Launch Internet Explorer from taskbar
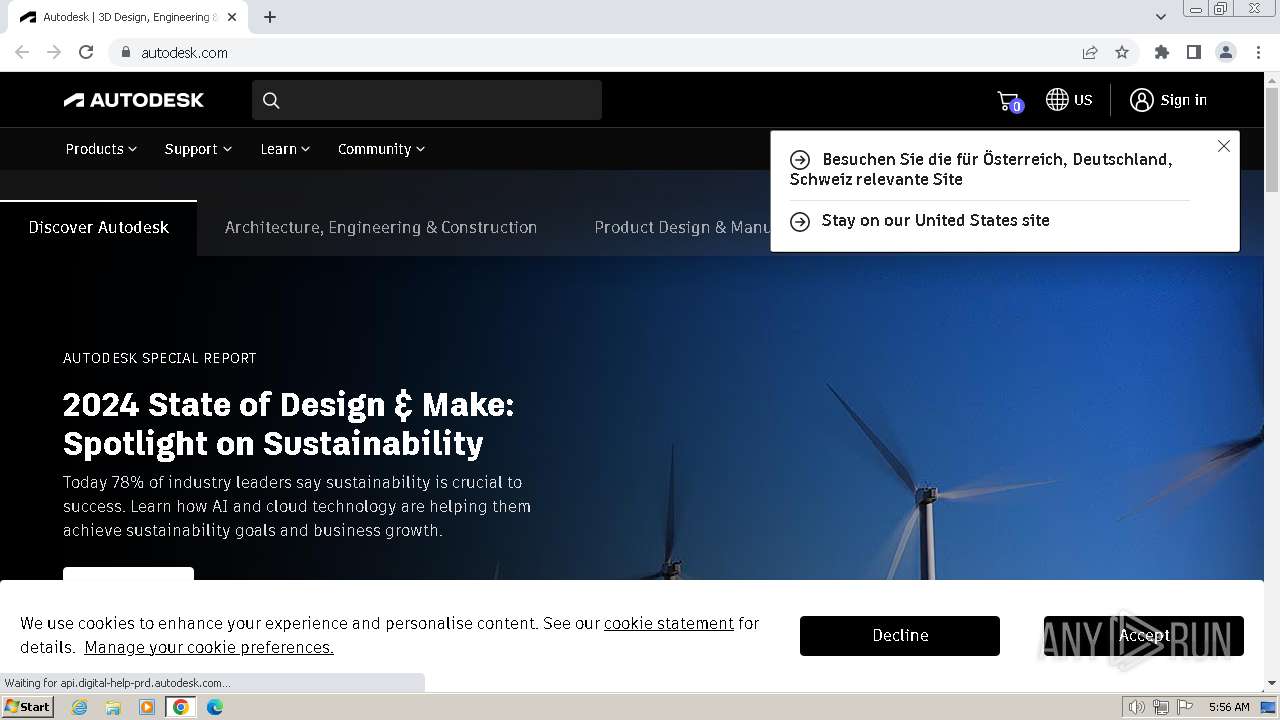Image resolution: width=1280 pixels, height=720 pixels. (80, 707)
